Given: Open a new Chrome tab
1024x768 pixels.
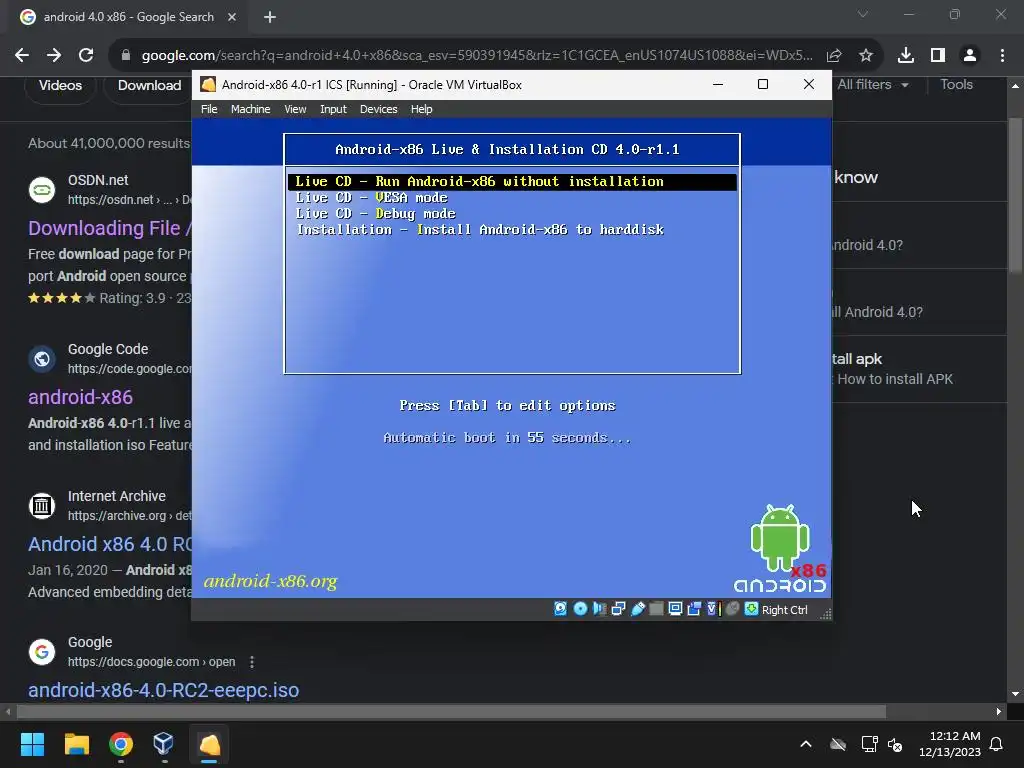Looking at the screenshot, I should [x=270, y=17].
